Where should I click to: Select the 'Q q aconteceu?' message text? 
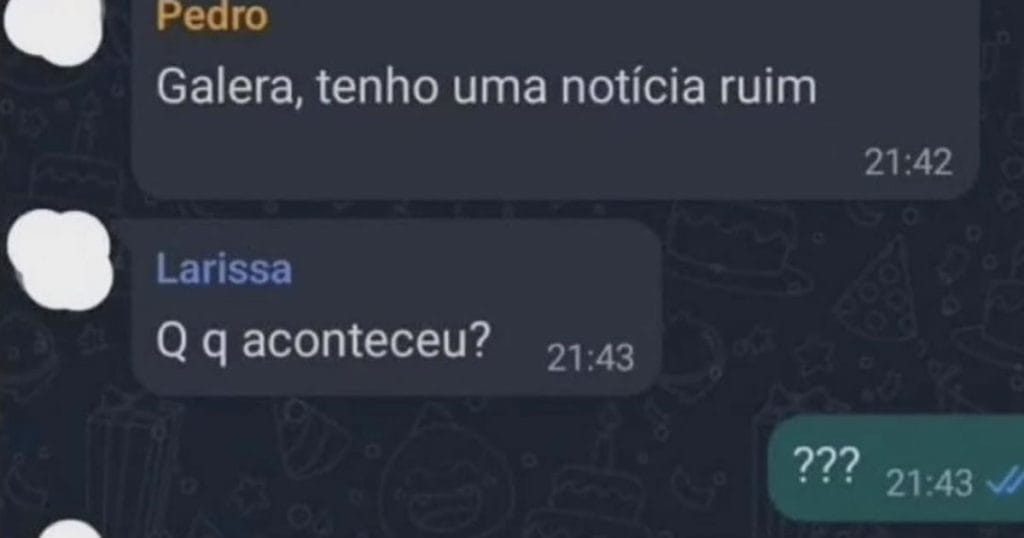coord(323,341)
